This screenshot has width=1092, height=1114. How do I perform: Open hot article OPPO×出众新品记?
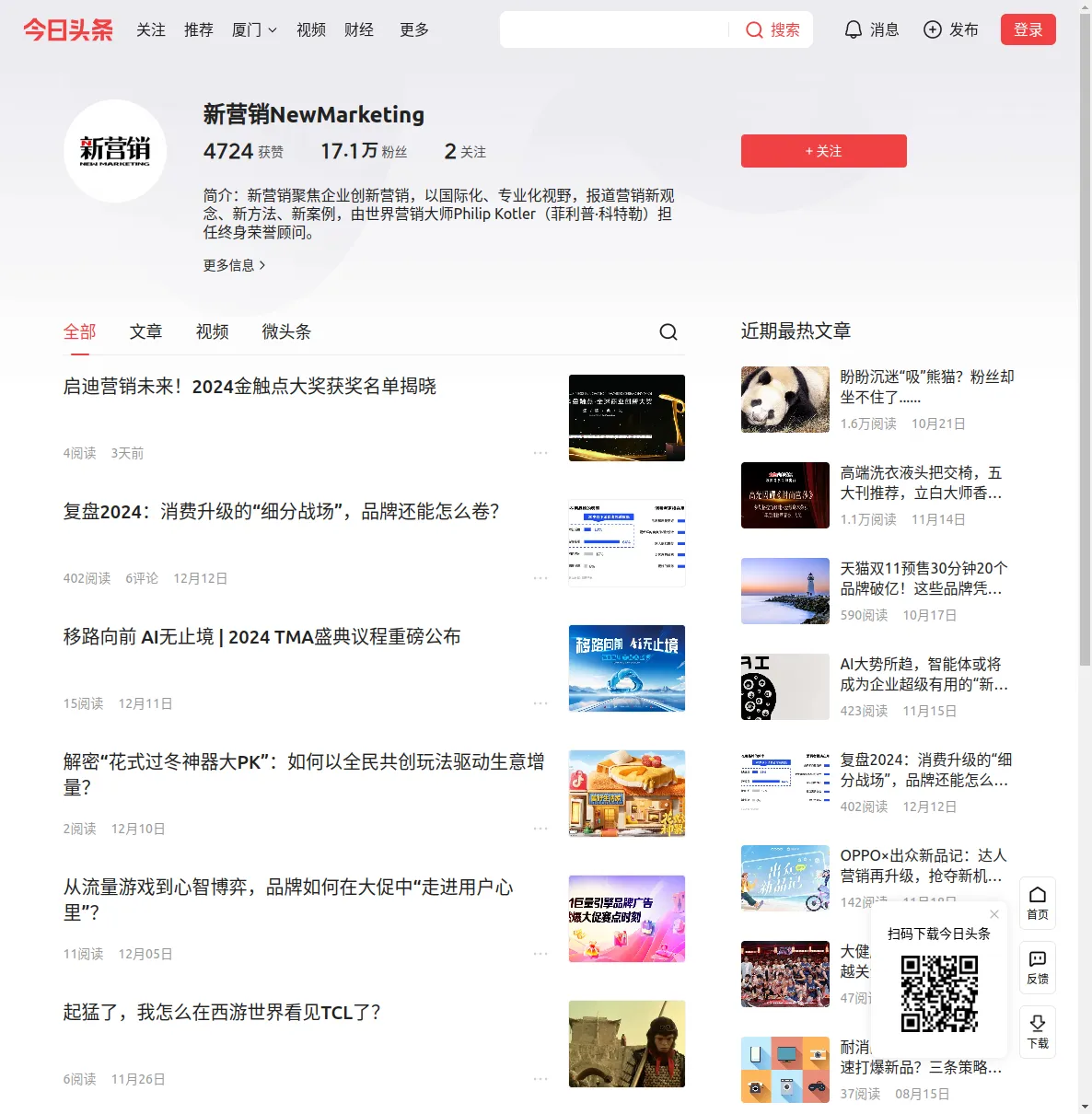pos(924,865)
